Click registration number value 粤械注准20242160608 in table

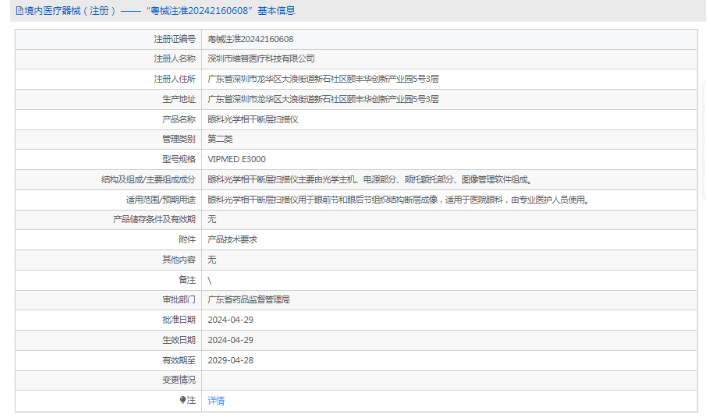point(250,39)
